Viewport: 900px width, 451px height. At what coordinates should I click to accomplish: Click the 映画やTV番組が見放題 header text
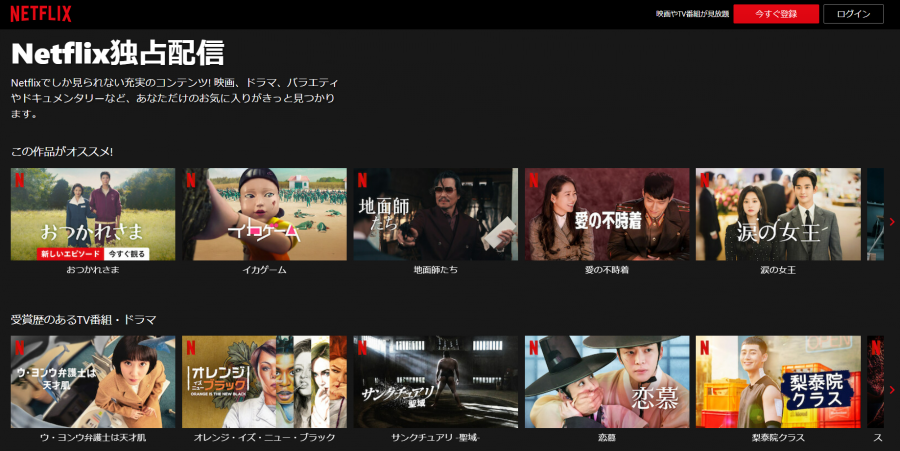pyautogui.click(x=692, y=14)
